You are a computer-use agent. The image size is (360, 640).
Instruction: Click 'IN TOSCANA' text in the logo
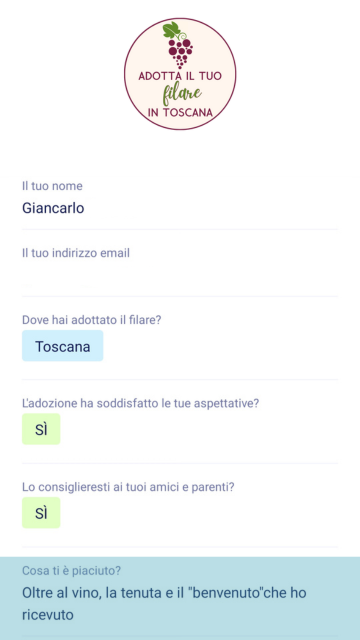[180, 112]
